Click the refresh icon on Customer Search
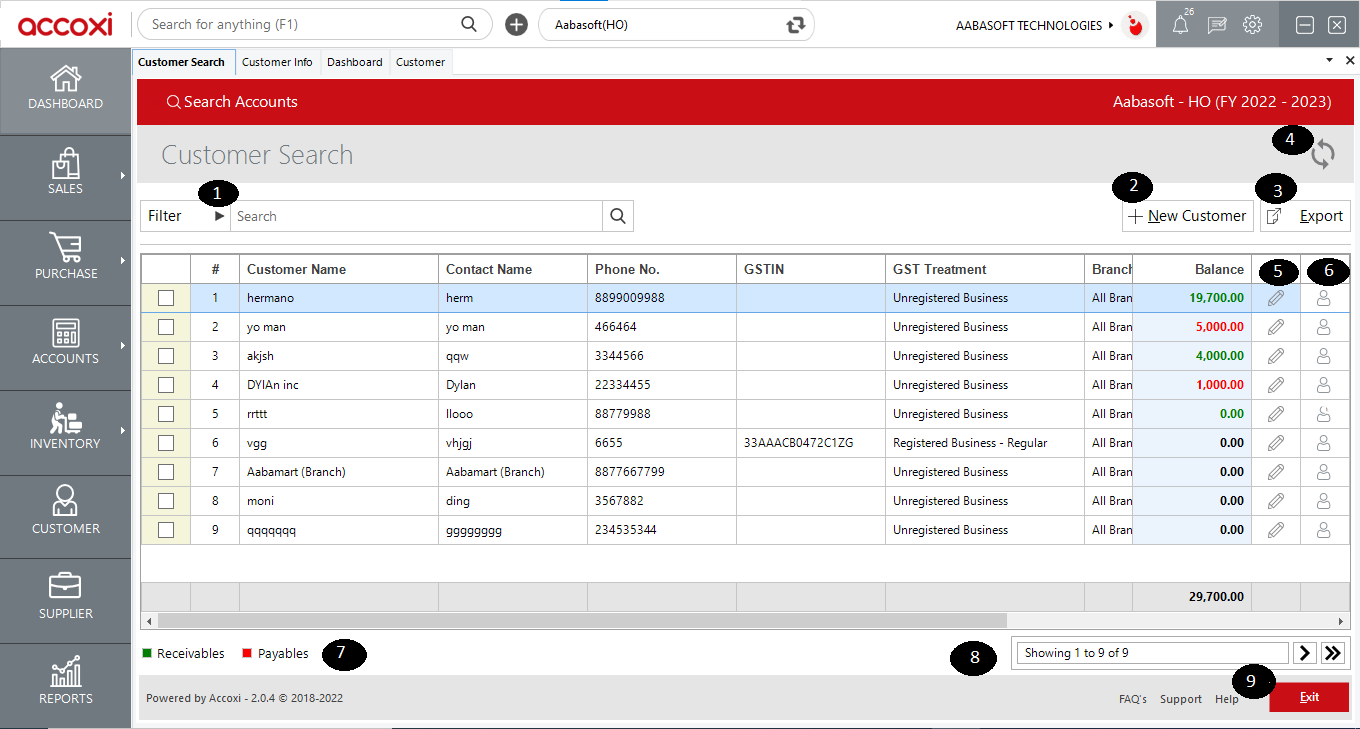This screenshot has height=729, width=1360. coord(1323,154)
